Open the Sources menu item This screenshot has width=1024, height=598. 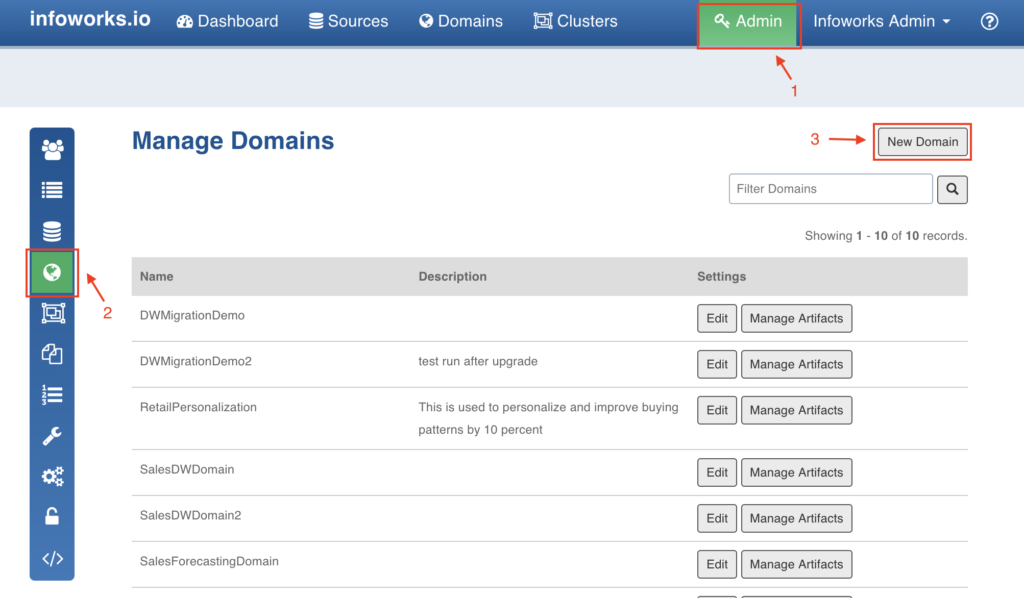349,22
